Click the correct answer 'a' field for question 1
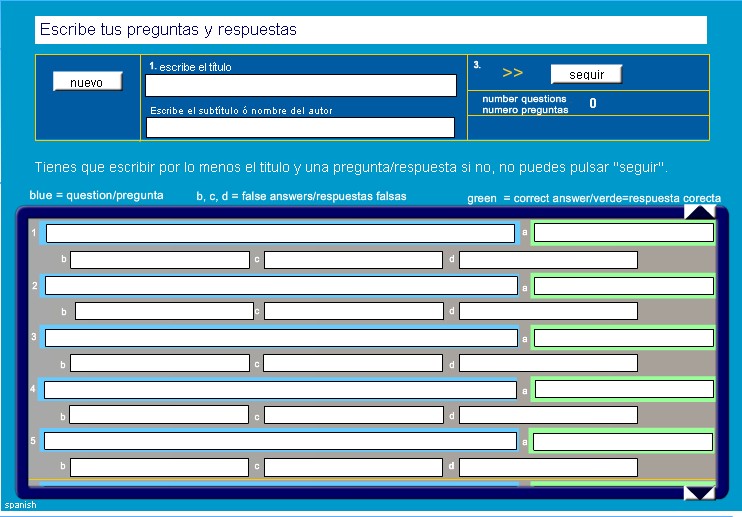The image size is (742, 517). [x=624, y=233]
